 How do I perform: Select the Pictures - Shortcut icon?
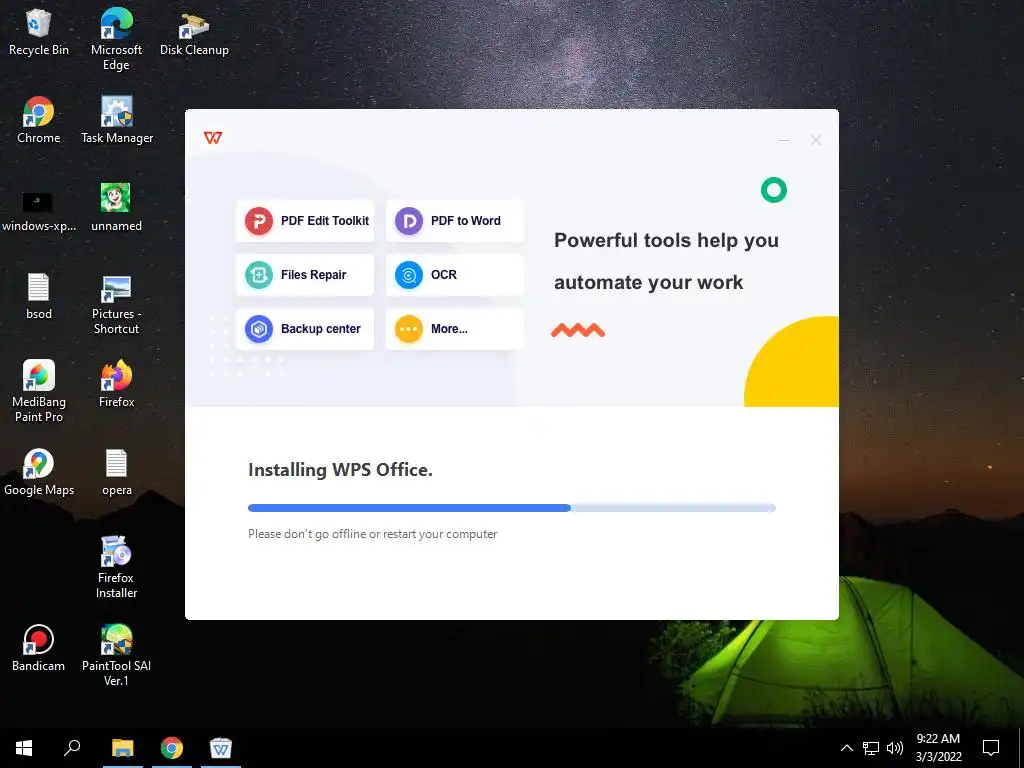[116, 305]
